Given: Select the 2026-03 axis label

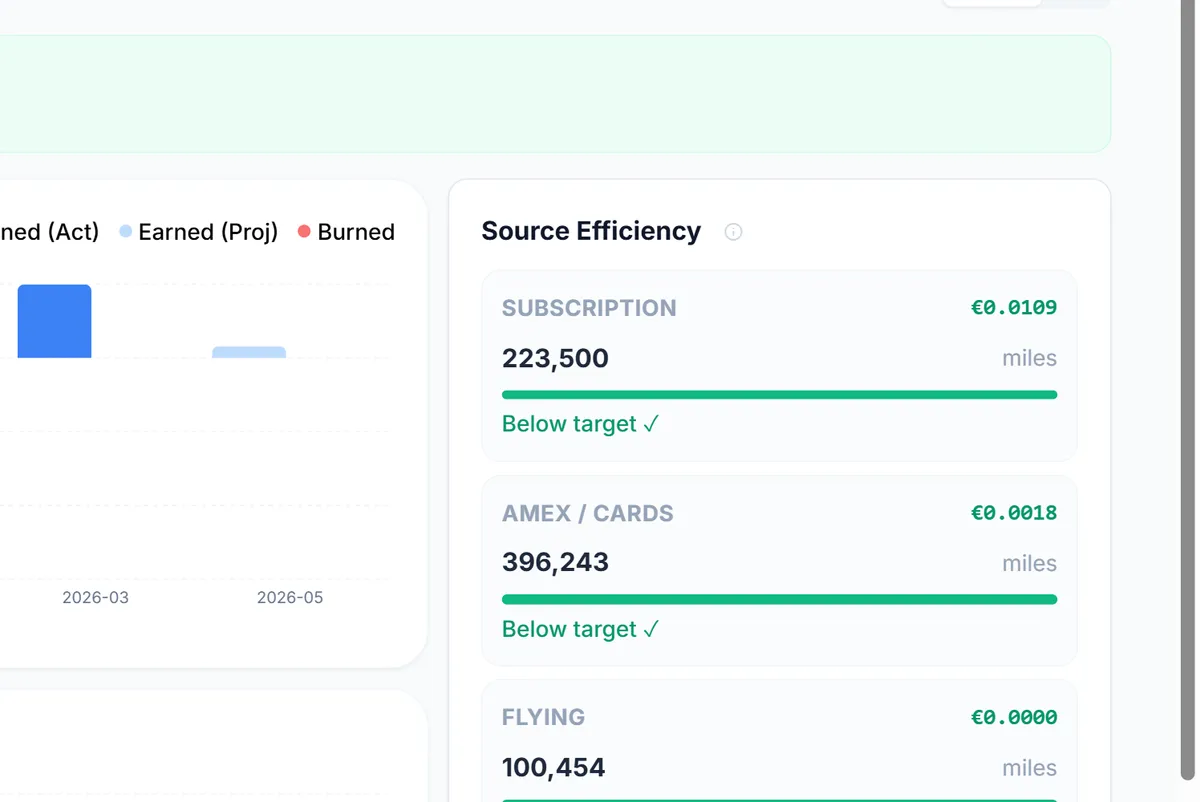Looking at the screenshot, I should 95,598.
